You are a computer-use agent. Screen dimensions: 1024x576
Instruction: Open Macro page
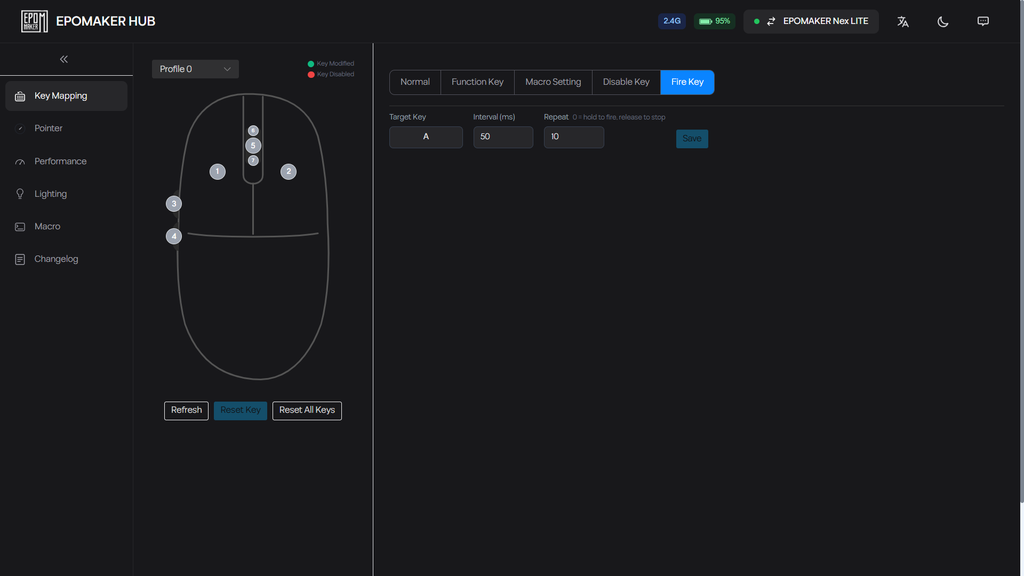tap(66, 227)
